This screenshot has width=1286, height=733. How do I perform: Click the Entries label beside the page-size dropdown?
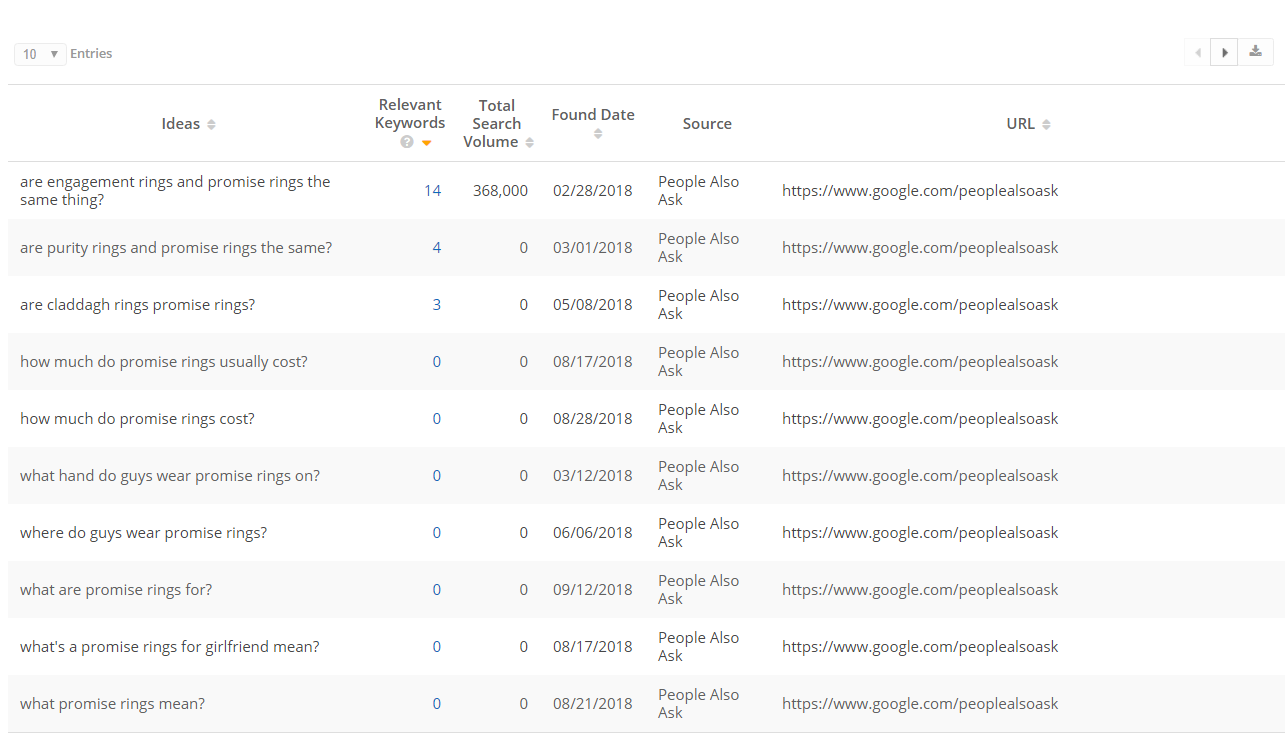(91, 54)
